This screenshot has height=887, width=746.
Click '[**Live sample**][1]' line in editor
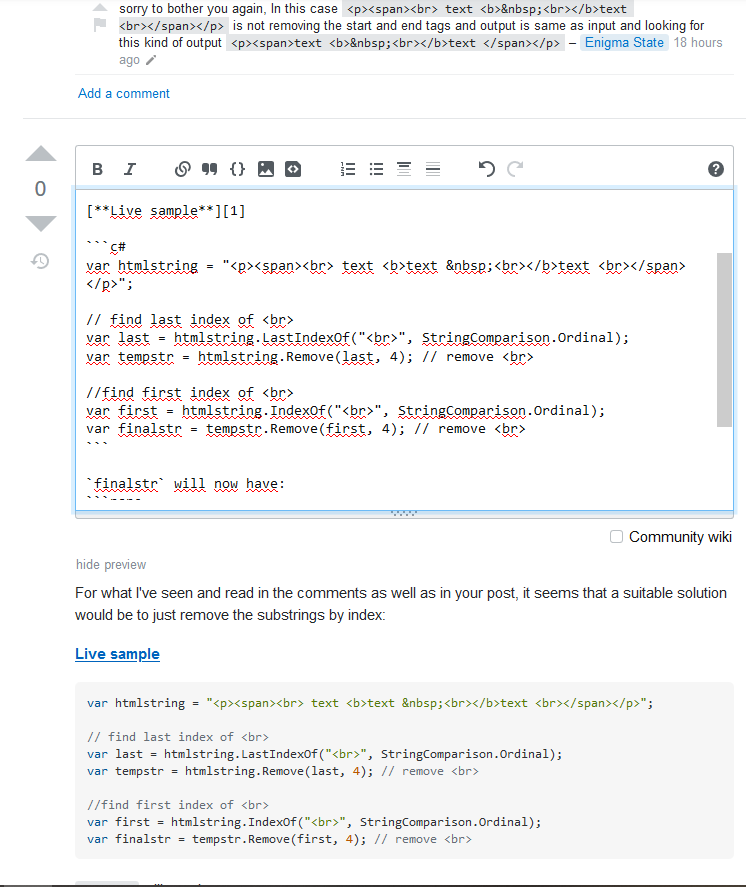[166, 211]
